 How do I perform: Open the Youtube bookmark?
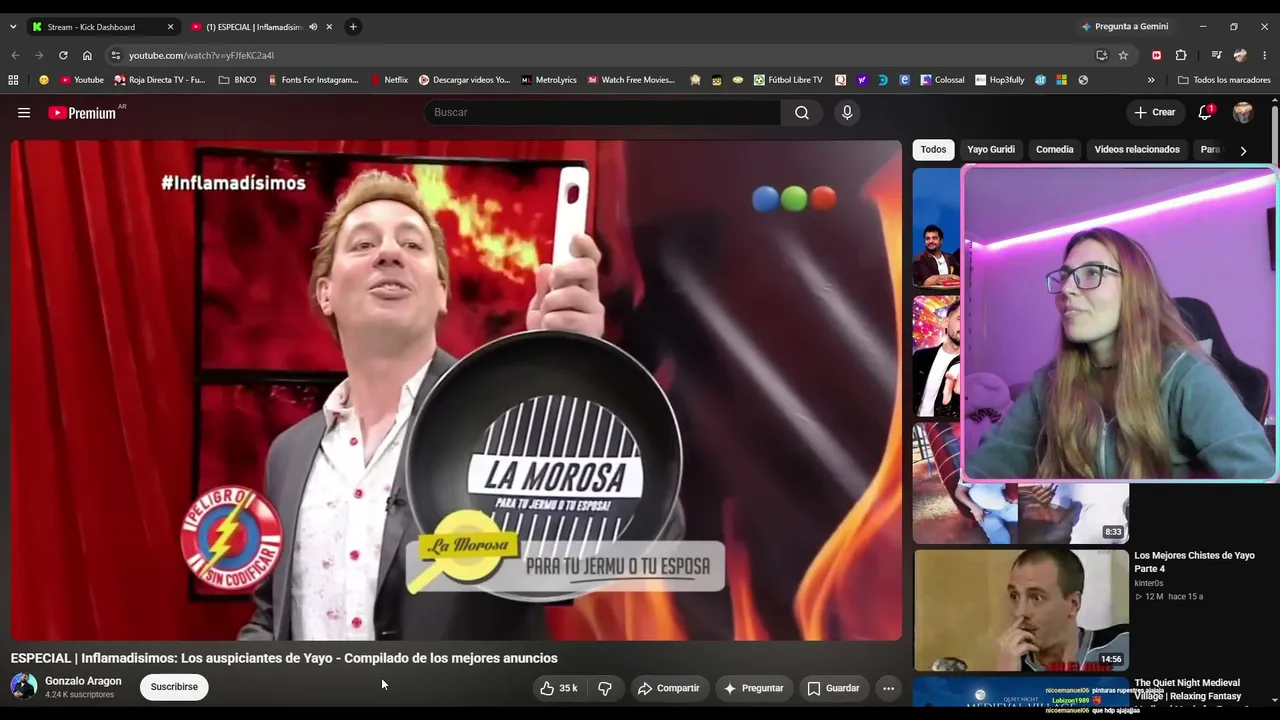pos(82,80)
